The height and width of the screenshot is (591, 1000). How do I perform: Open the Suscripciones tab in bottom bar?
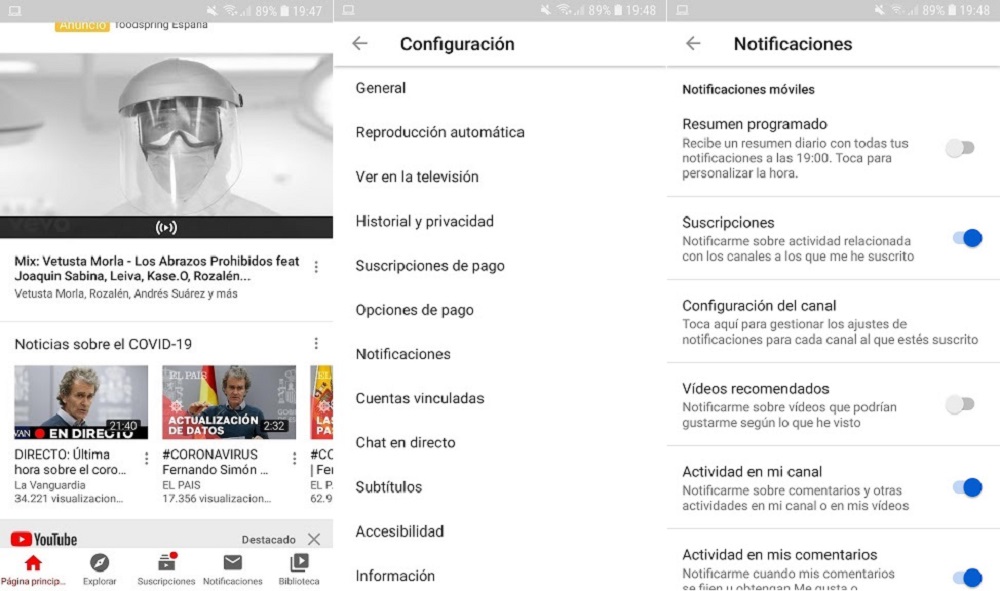(166, 570)
